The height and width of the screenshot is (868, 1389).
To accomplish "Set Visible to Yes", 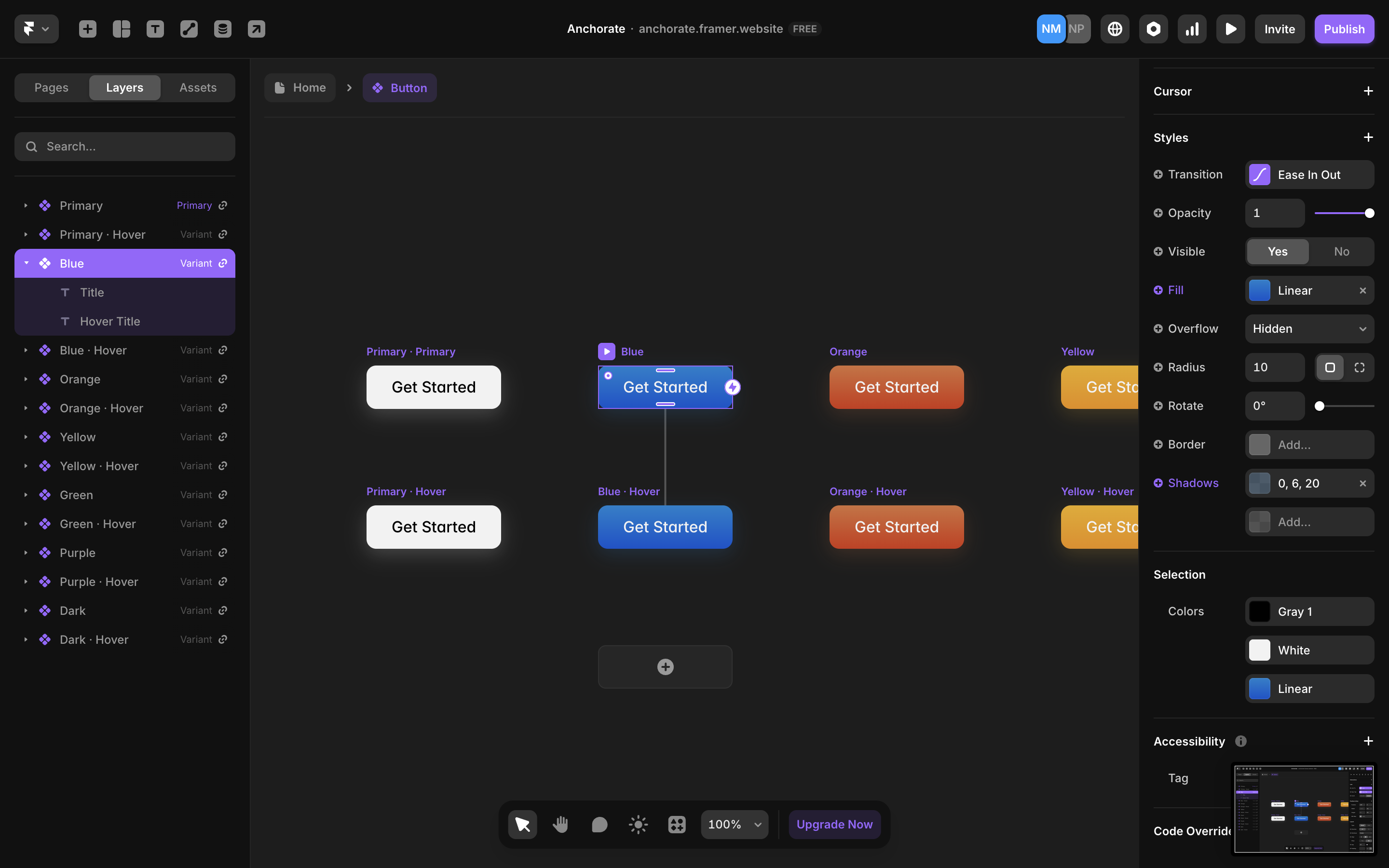I will tap(1278, 251).
